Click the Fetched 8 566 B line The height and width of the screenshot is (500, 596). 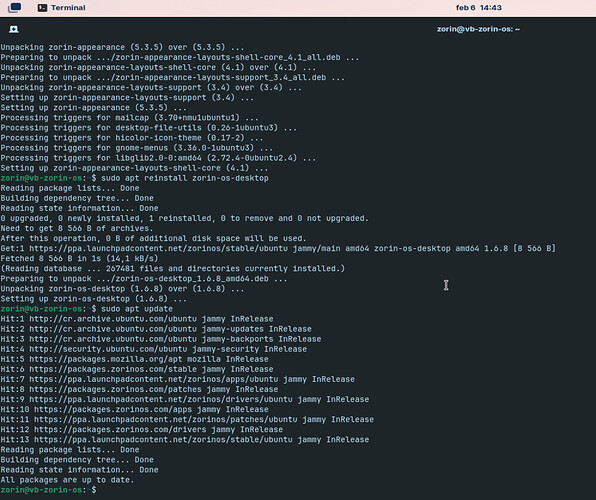coord(79,259)
